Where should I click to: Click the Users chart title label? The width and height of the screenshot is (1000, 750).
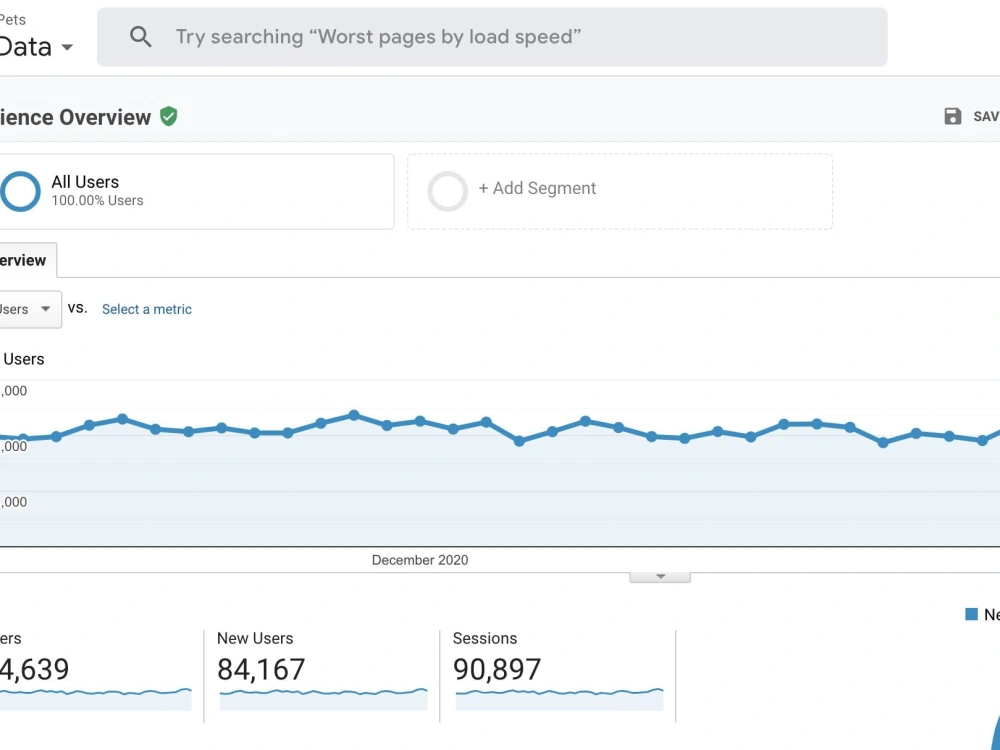pos(24,359)
